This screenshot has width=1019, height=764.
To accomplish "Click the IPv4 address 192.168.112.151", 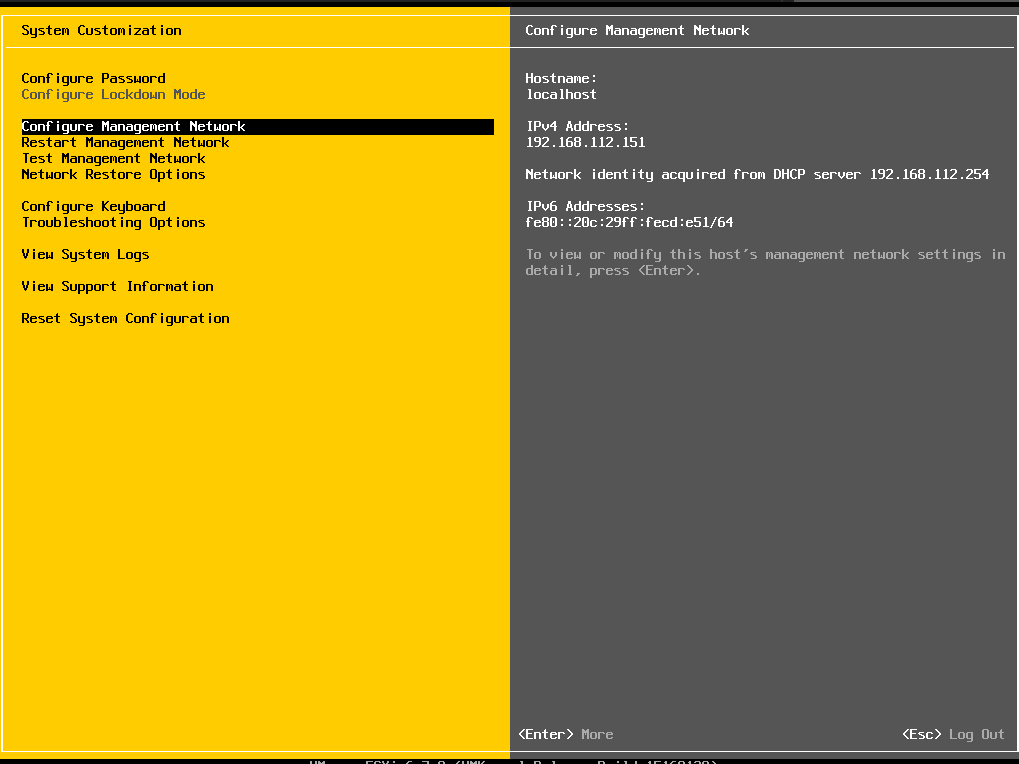I will pos(586,143).
